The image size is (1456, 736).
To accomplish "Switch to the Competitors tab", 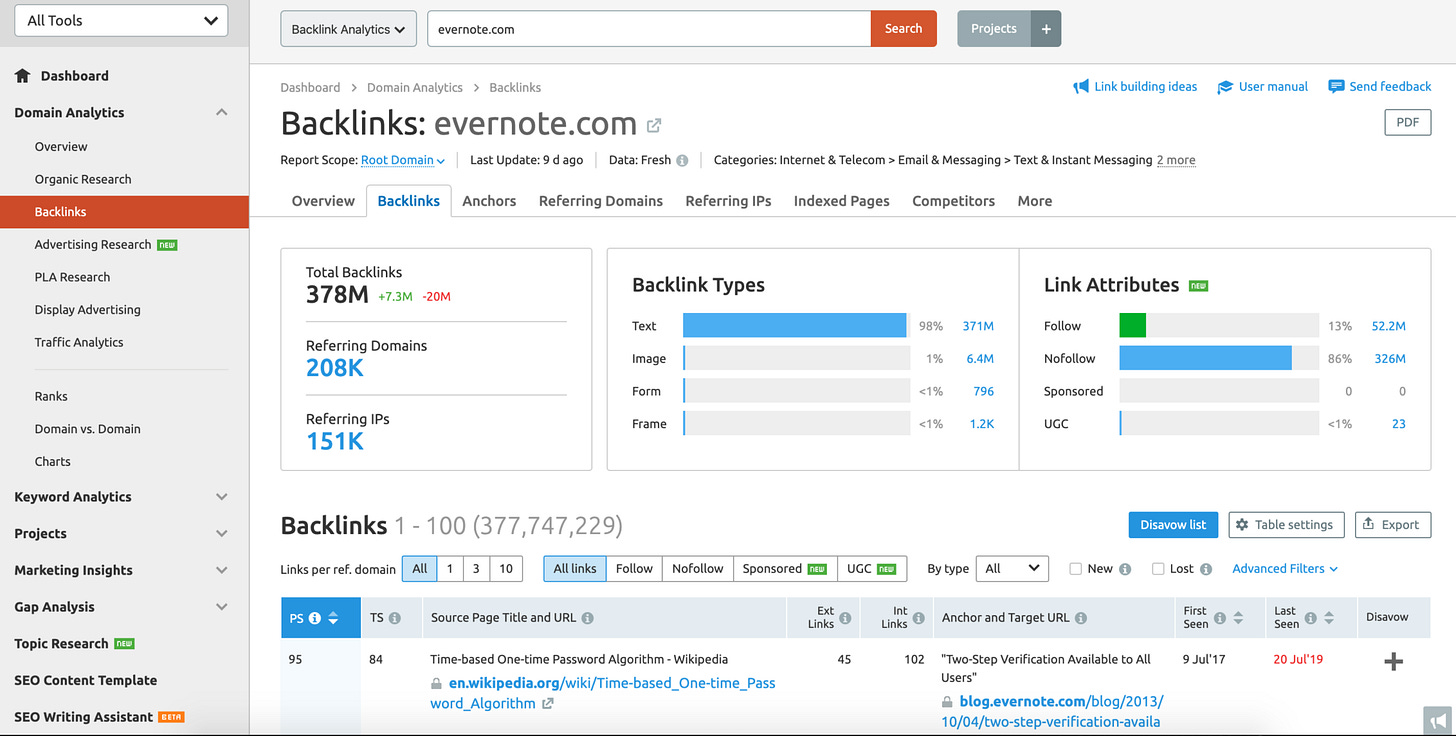I will point(953,201).
